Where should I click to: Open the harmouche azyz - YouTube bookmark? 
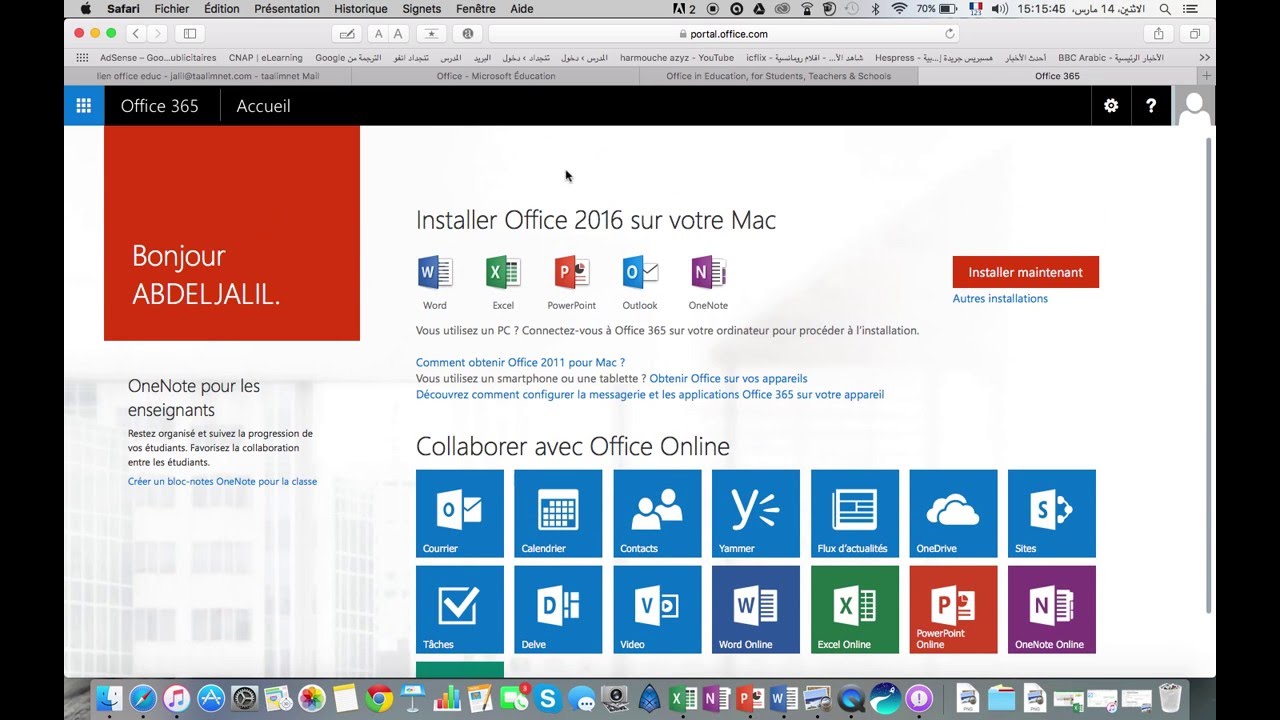(x=677, y=58)
